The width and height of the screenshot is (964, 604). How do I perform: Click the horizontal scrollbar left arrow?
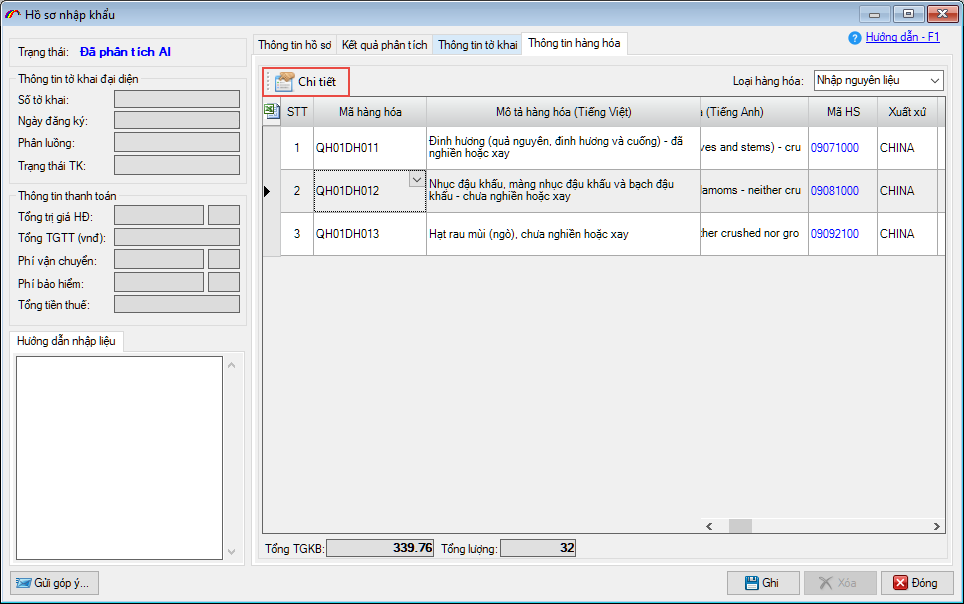[709, 526]
